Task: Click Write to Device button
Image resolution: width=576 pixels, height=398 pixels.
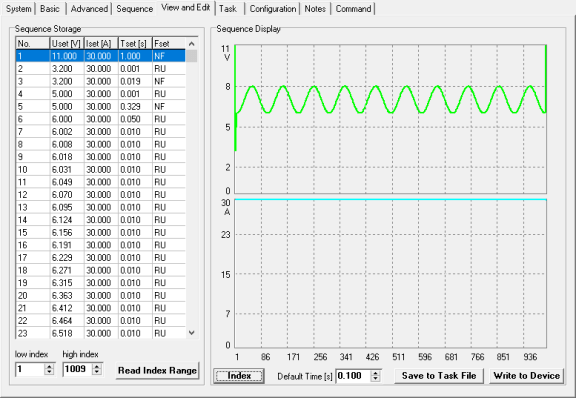Action: (526, 376)
